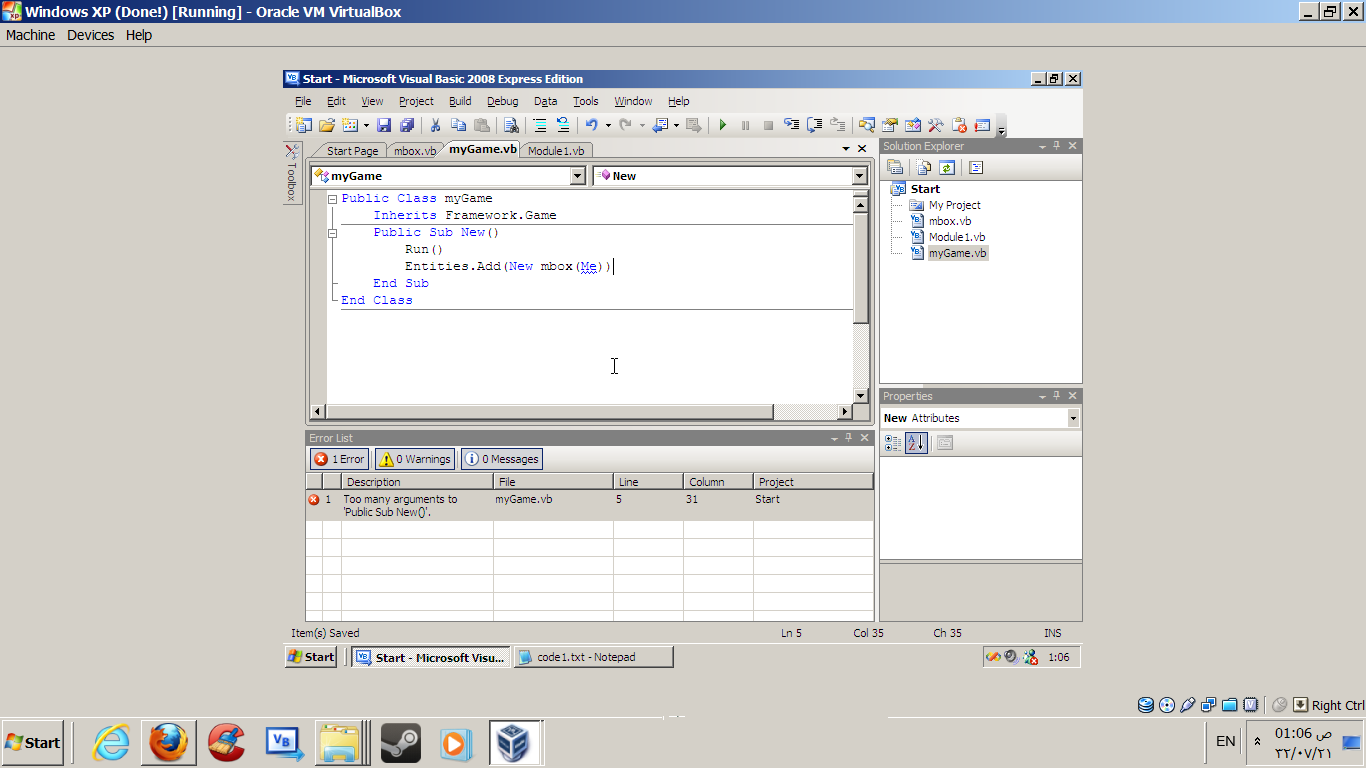The image size is (1366, 768).
Task: Auto-hide pin for Error List panel
Action: [x=849, y=438]
